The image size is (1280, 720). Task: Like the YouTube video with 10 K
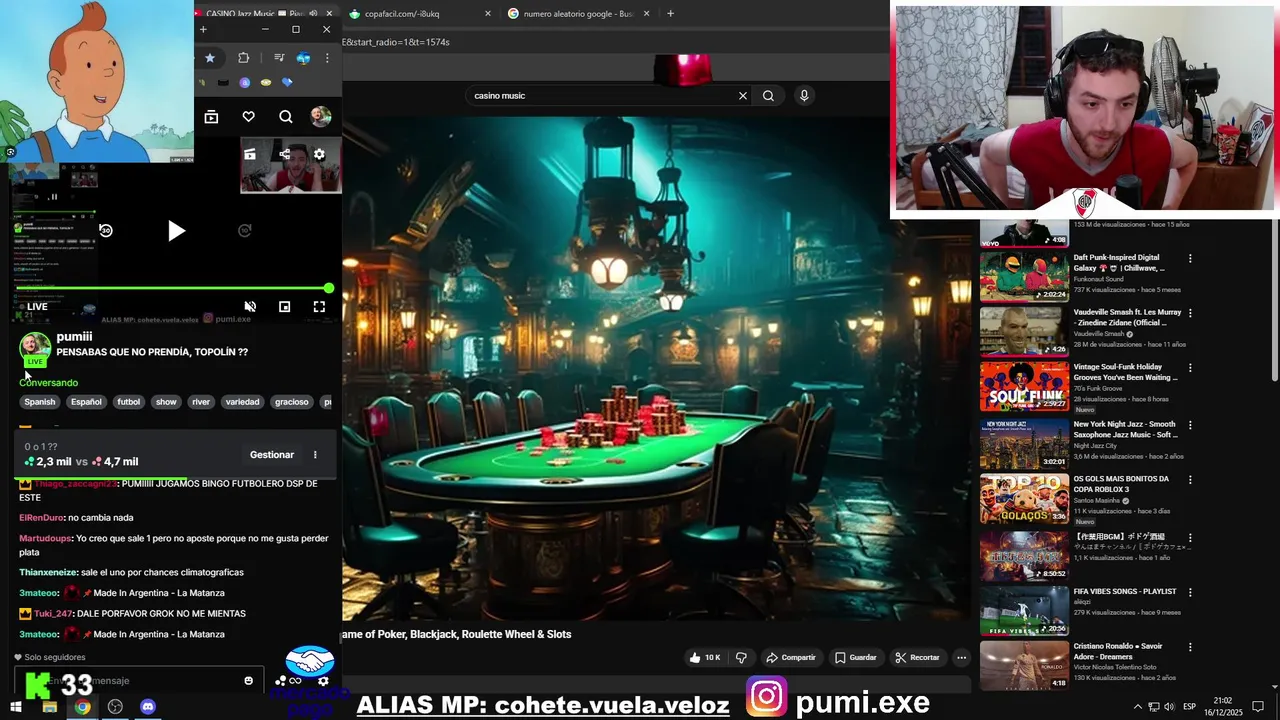tap(705, 657)
